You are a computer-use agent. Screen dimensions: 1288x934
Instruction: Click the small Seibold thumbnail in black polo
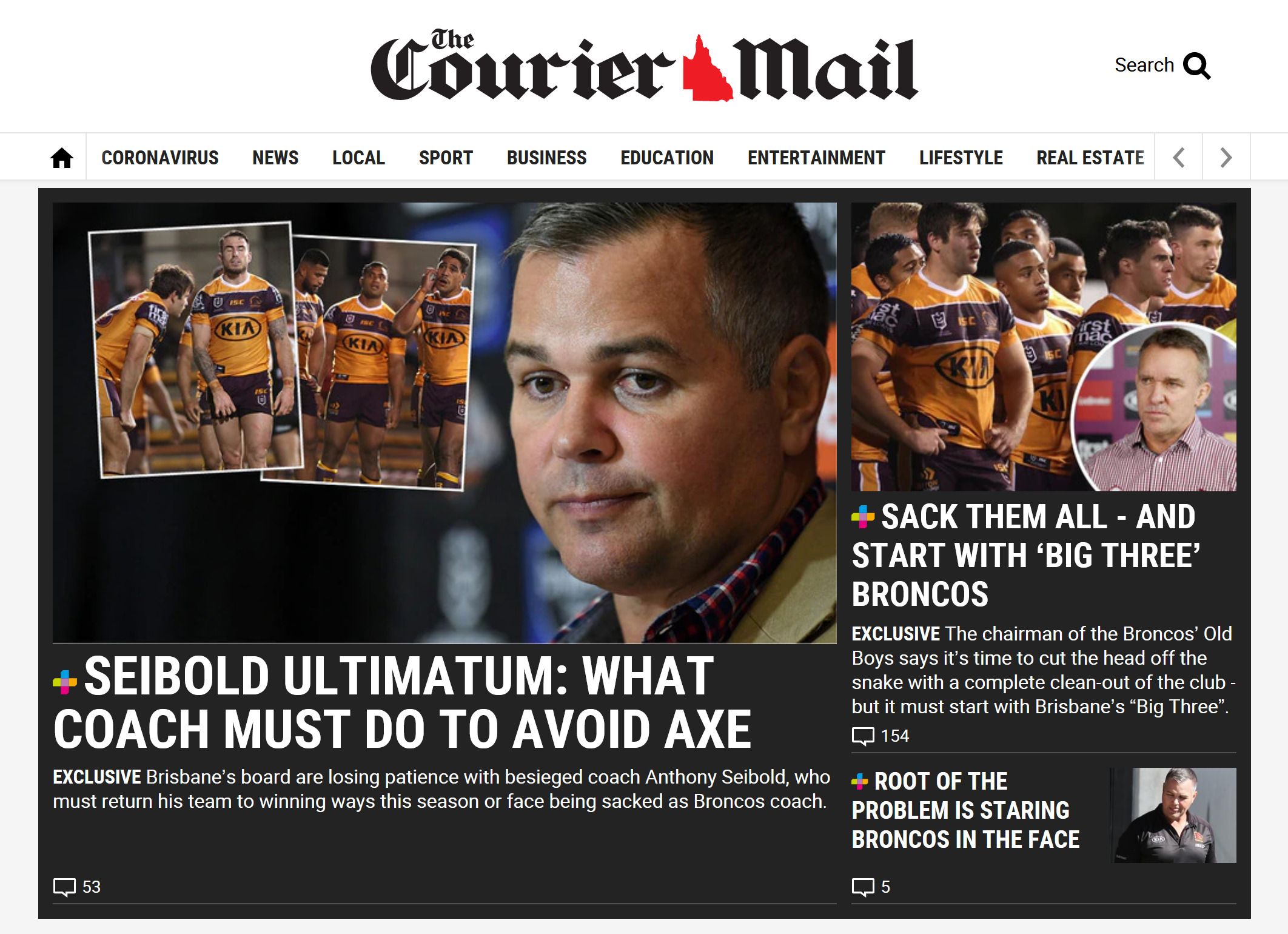click(x=1173, y=815)
